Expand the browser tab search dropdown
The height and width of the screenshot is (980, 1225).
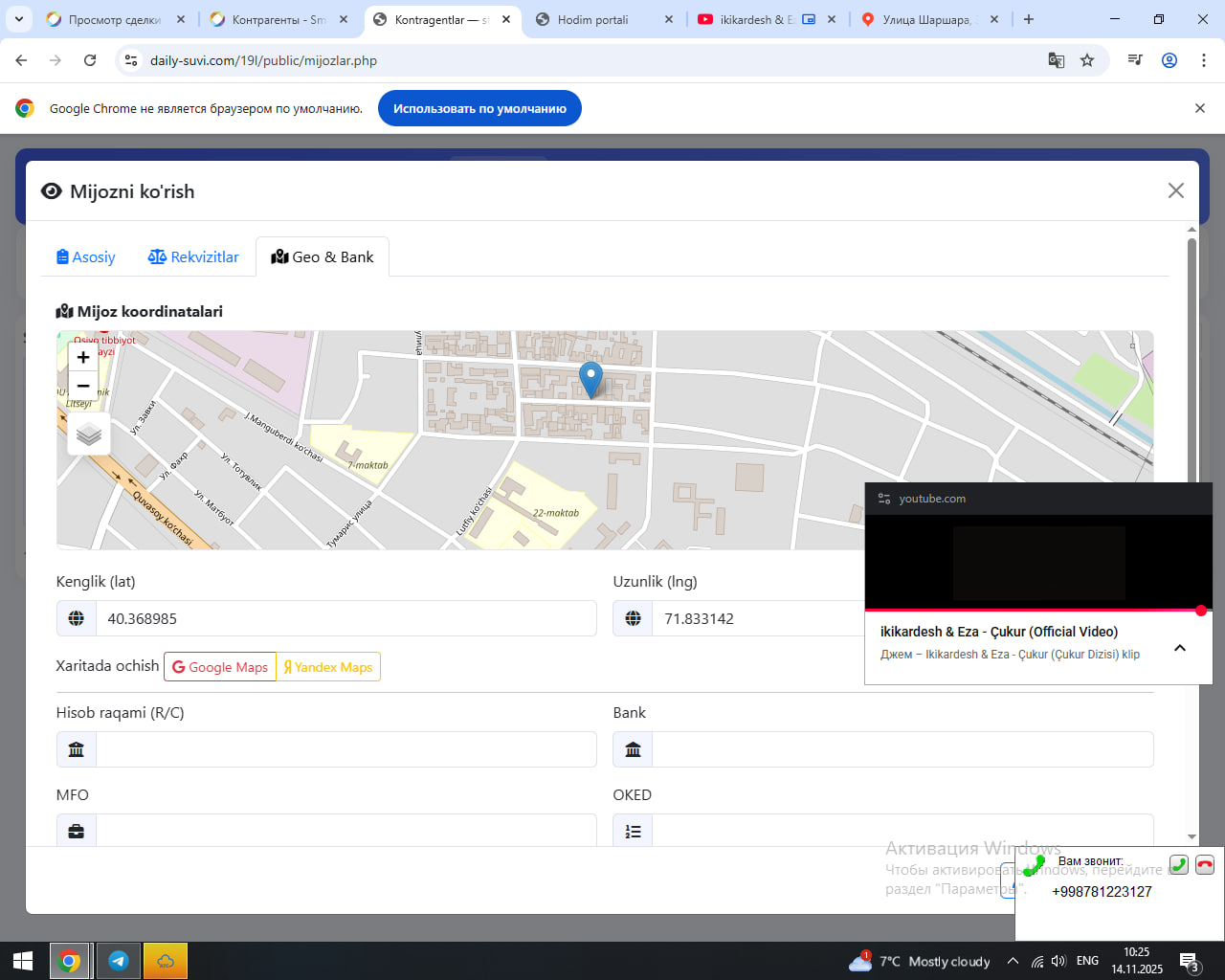click(19, 19)
